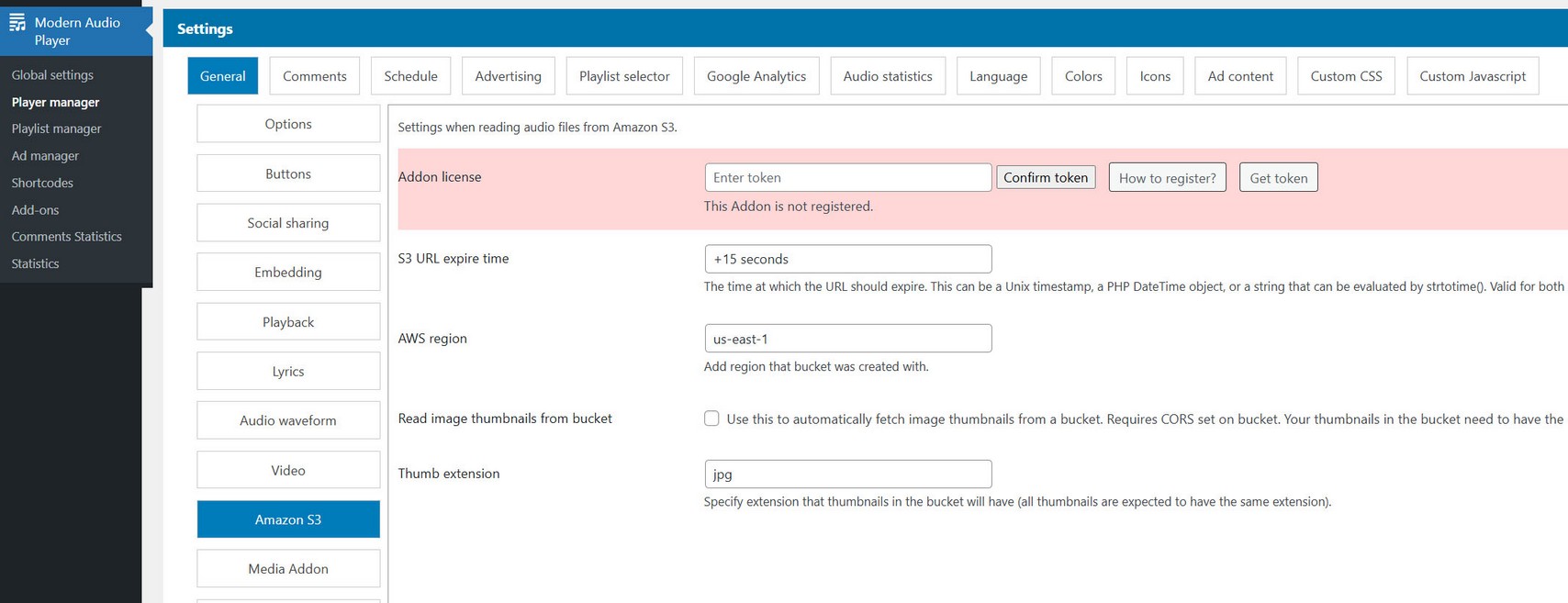Click the 'Thumb extension' label
The height and width of the screenshot is (603, 1568).
[449, 474]
